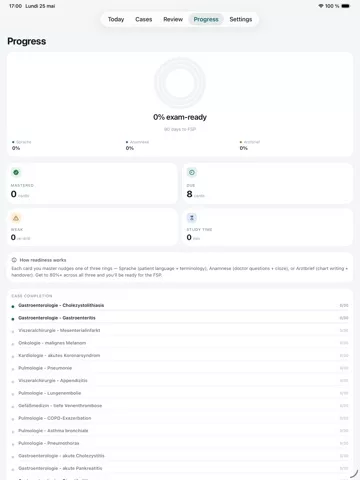Tap the Sprache 0% indicator

click(x=22, y=145)
